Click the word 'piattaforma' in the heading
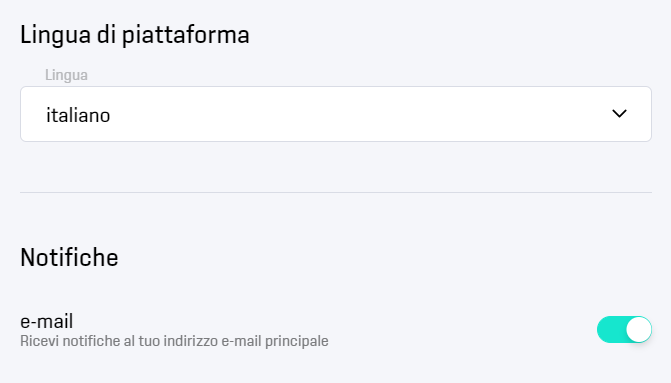Screen dimensions: 671x383 [186, 35]
